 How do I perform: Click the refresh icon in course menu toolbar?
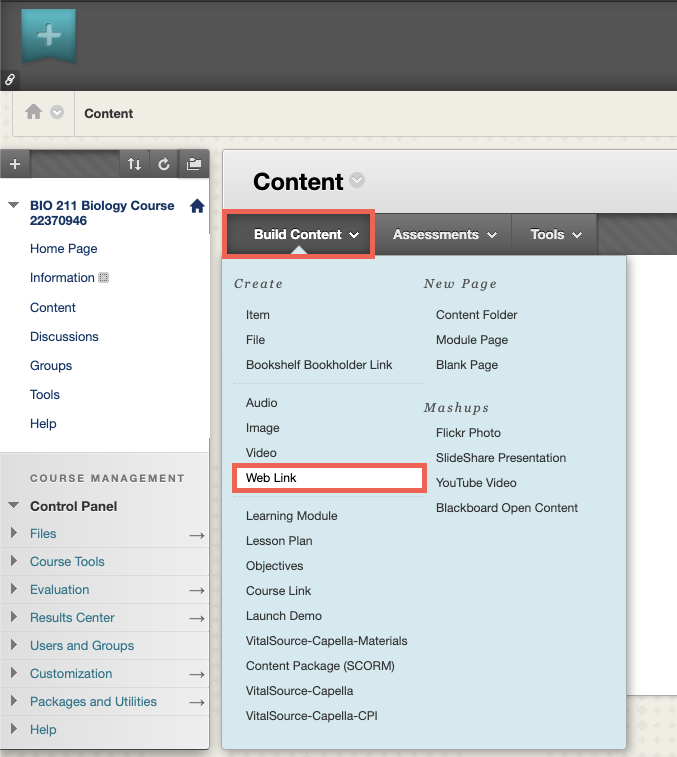click(x=164, y=164)
